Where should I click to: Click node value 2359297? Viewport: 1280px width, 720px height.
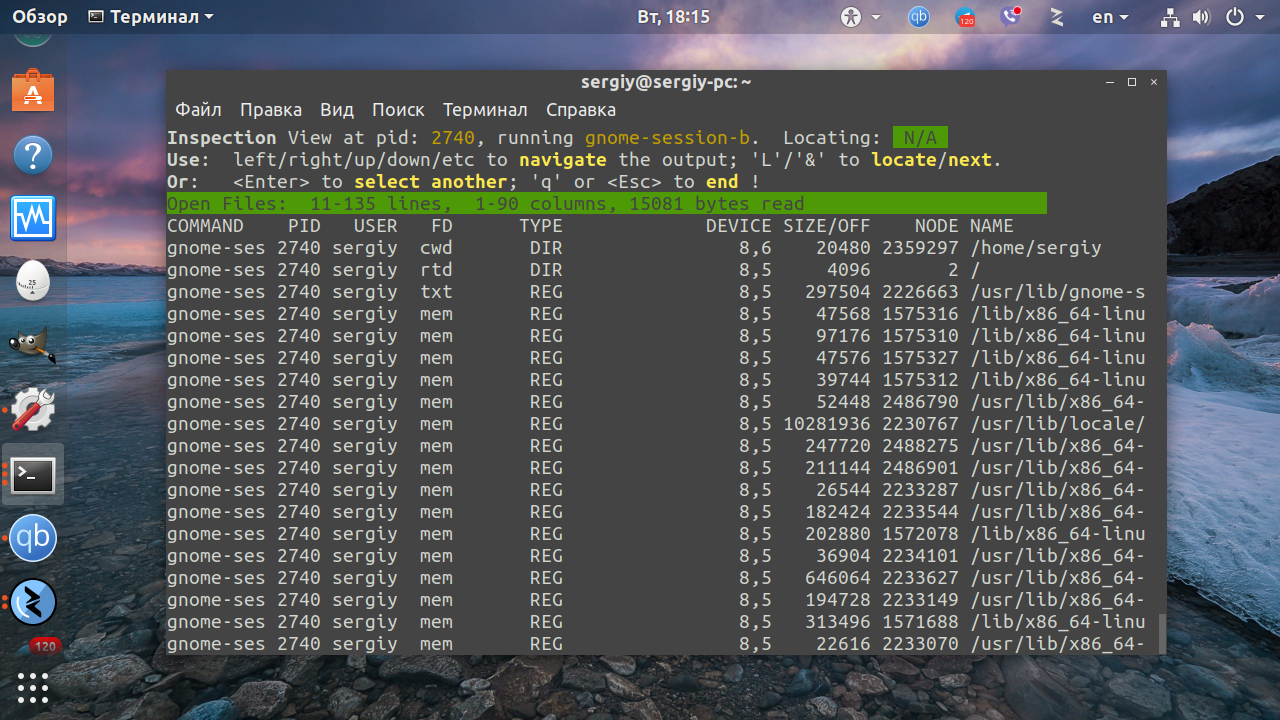(x=920, y=248)
